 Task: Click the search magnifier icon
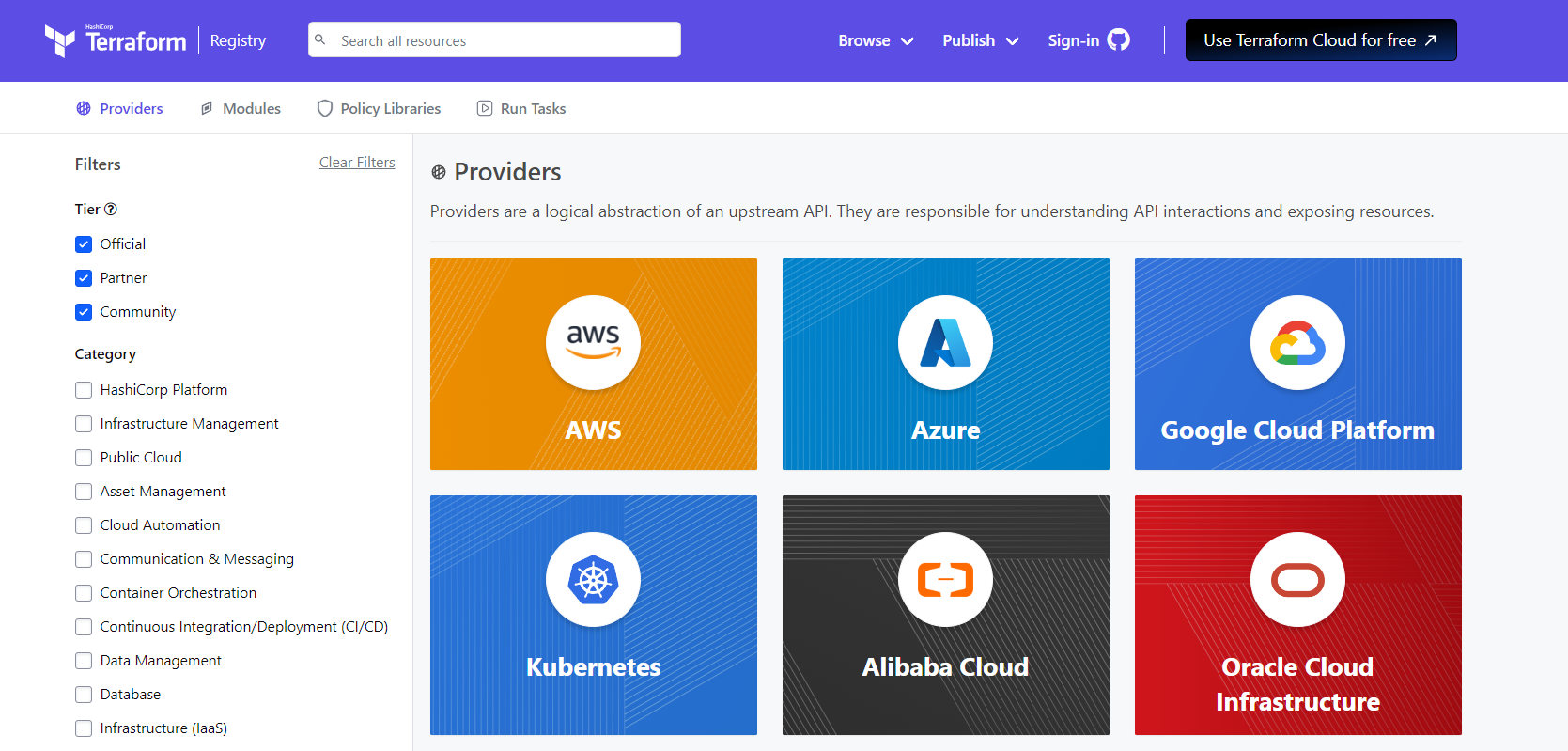pyautogui.click(x=320, y=39)
